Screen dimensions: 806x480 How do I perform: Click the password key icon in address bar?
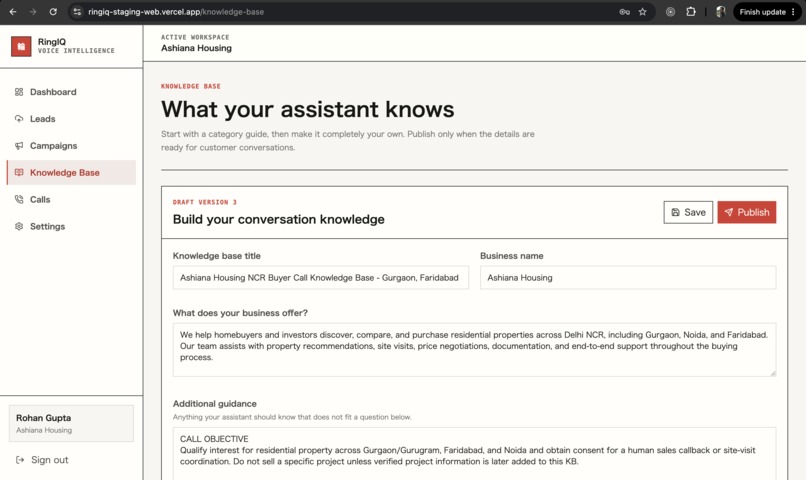point(625,12)
